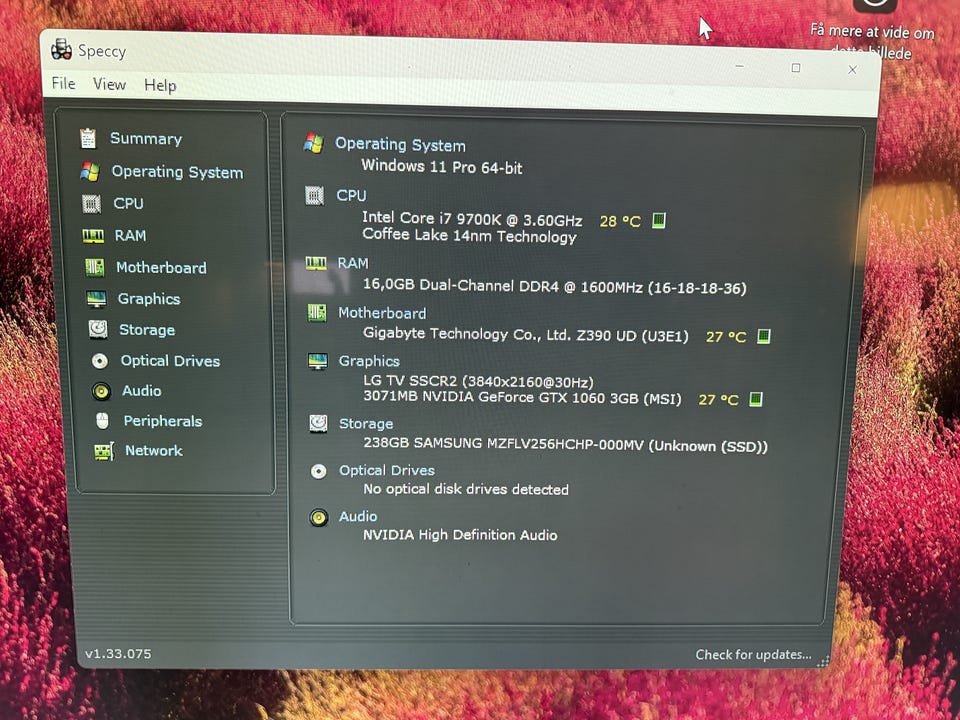Viewport: 960px width, 720px height.
Task: Select Optical Drives in the sidebar
Action: 170,361
